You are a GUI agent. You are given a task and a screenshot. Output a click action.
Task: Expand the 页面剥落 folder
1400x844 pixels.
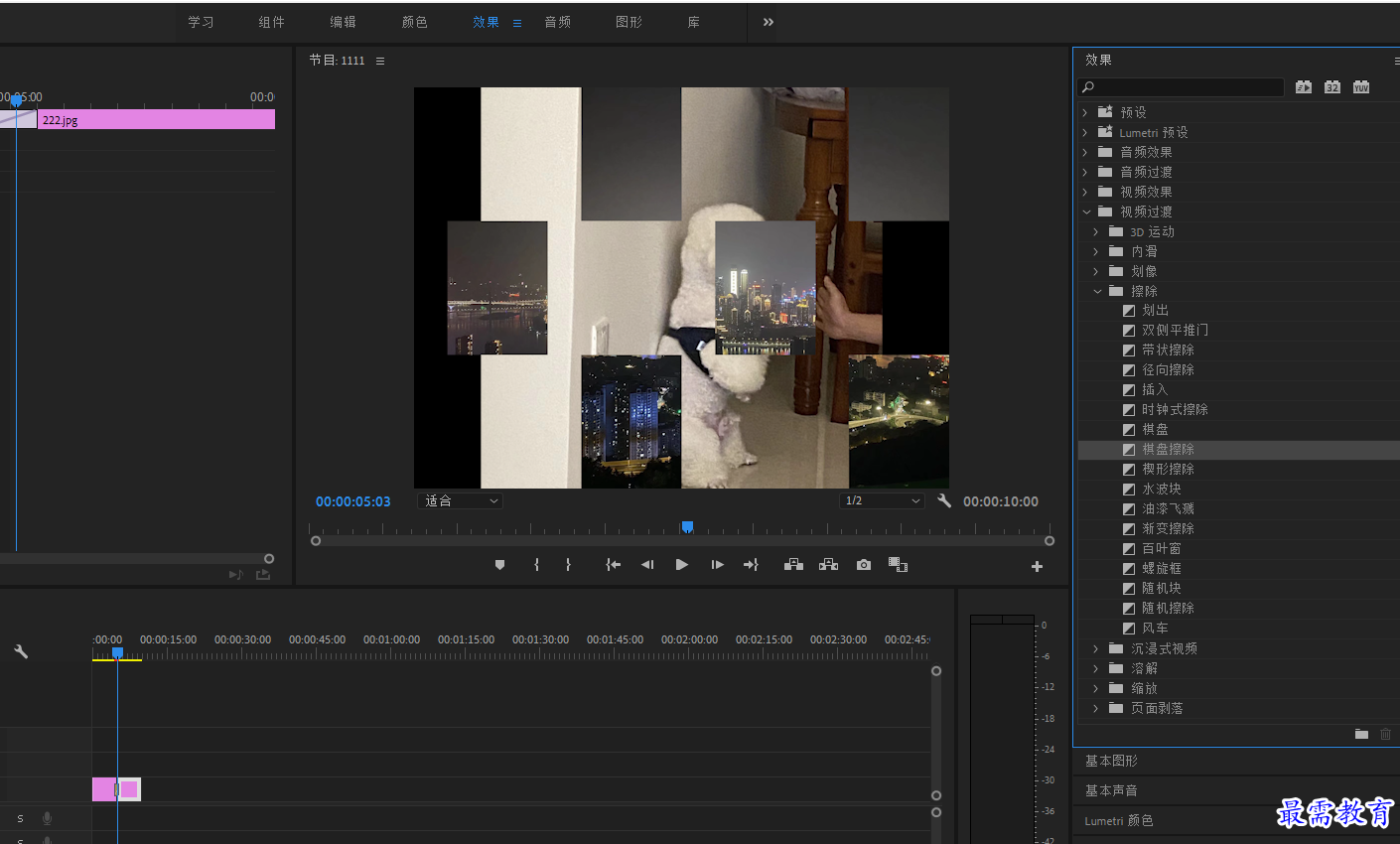point(1096,708)
